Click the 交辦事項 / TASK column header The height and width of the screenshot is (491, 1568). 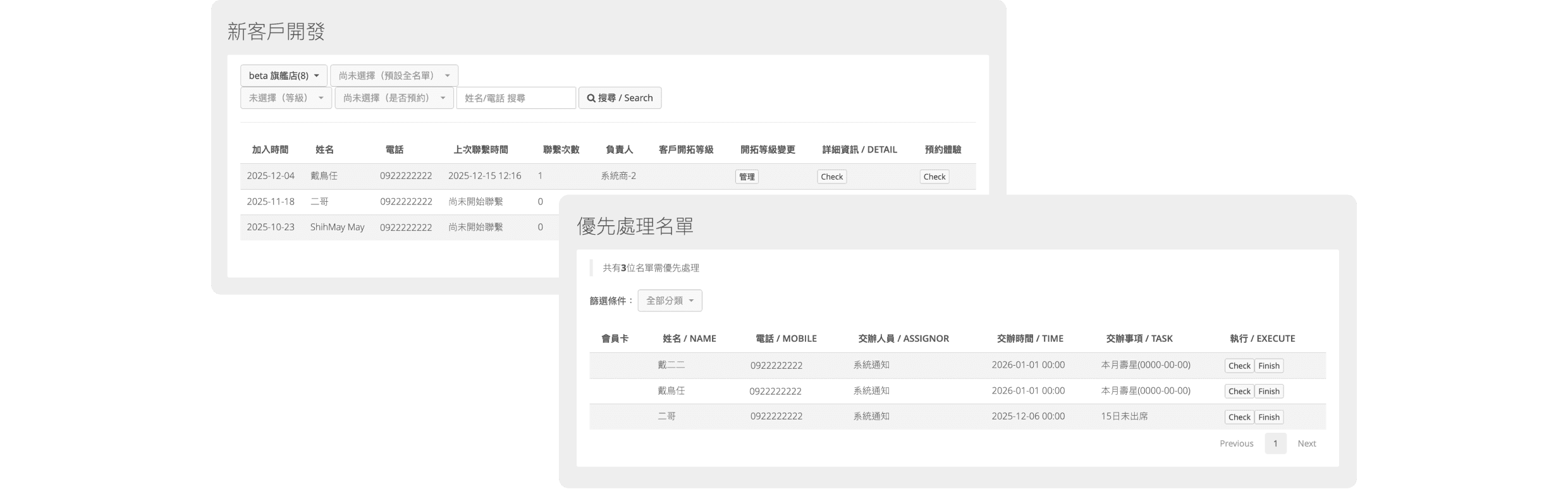[x=1139, y=339]
